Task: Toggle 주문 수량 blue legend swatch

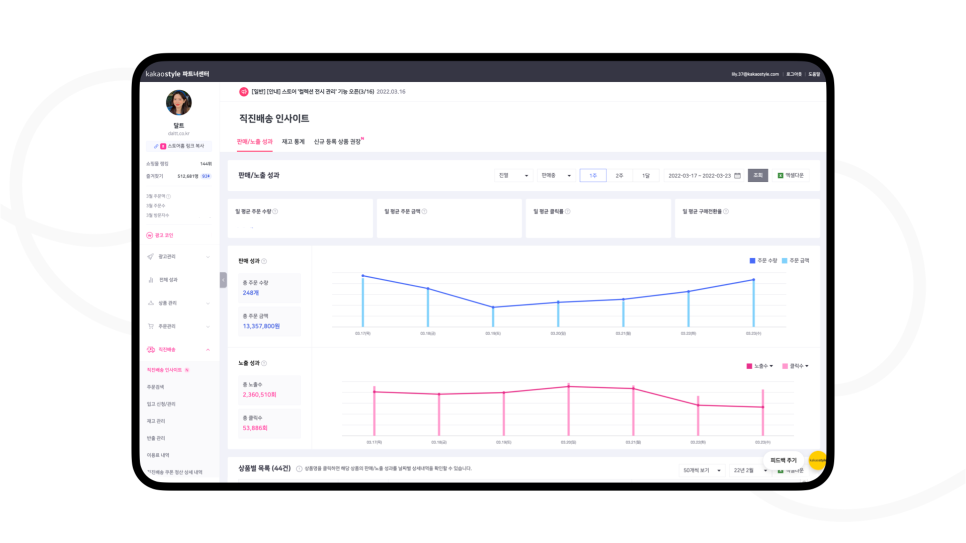Action: coord(752,261)
